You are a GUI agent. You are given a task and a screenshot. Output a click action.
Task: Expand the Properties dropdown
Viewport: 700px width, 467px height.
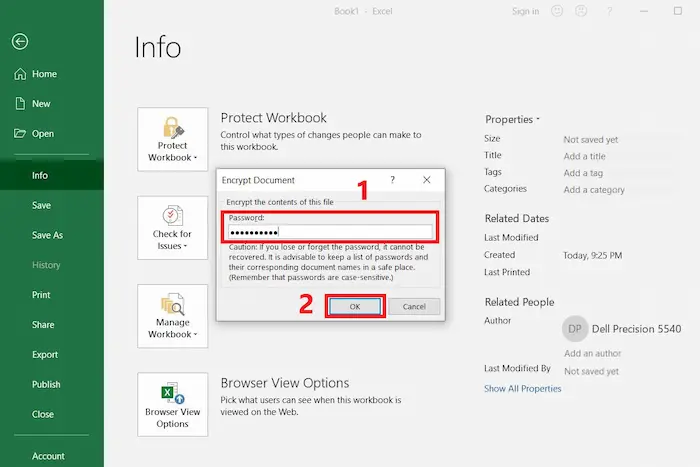512,120
